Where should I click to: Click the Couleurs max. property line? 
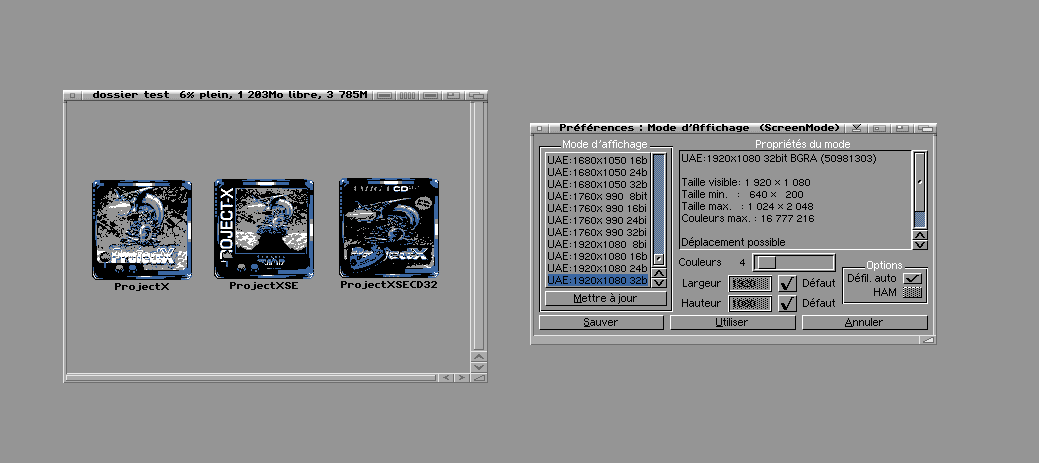coord(748,219)
